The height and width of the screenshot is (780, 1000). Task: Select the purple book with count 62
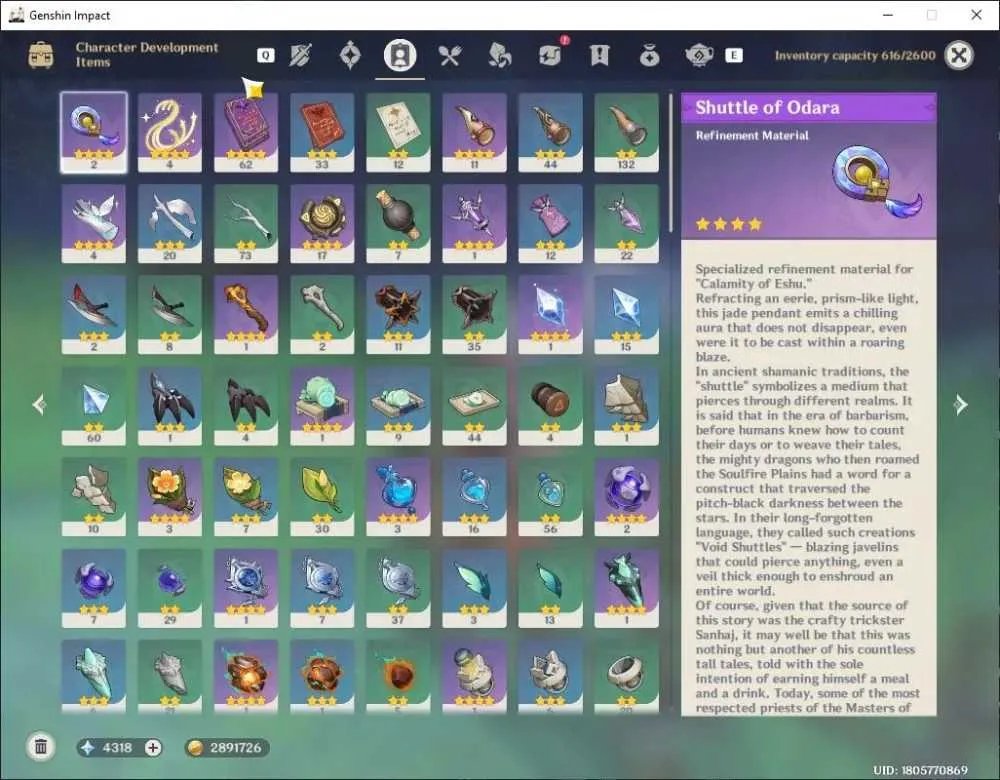pyautogui.click(x=246, y=133)
